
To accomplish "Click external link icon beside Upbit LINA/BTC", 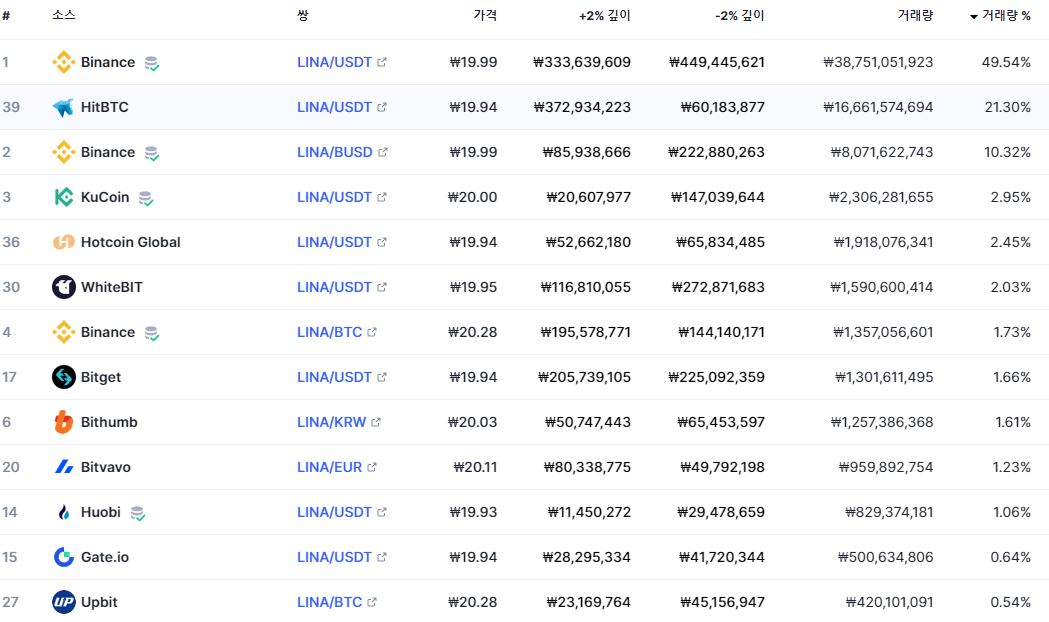I will coord(372,602).
